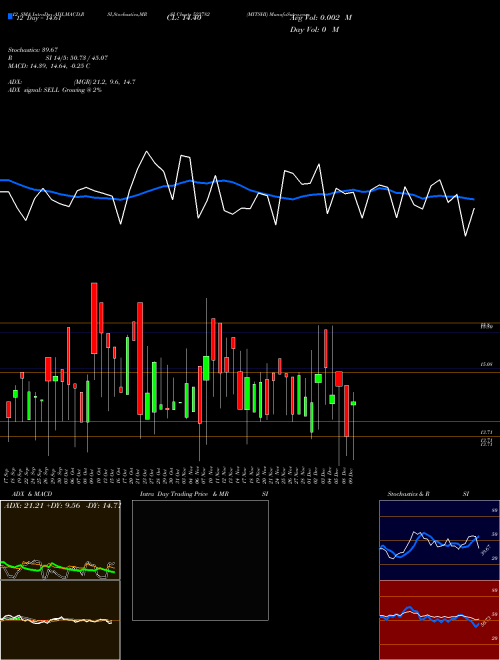Click the 'Avg Vol: 0.002 M' value
Screen dimensions: 500x660
pyautogui.click(x=321, y=18)
